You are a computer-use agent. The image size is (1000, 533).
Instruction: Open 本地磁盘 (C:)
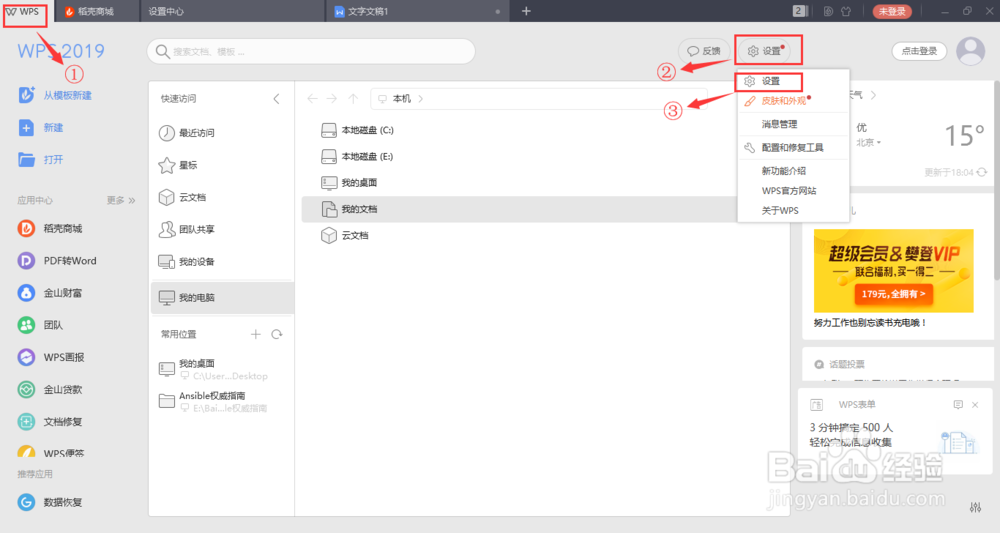point(357,130)
